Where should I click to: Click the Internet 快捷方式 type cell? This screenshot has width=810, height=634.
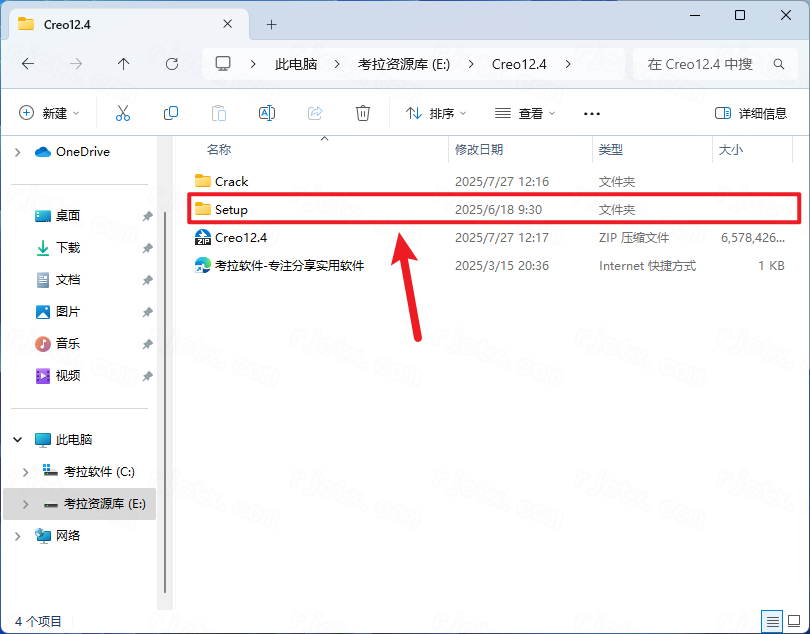coord(647,266)
